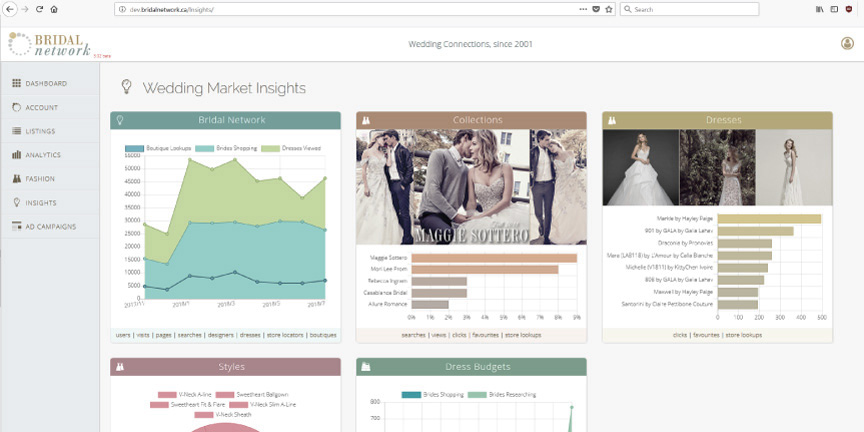
Task: Toggle V-Neck Slim A-Line legend item
Action: point(262,405)
